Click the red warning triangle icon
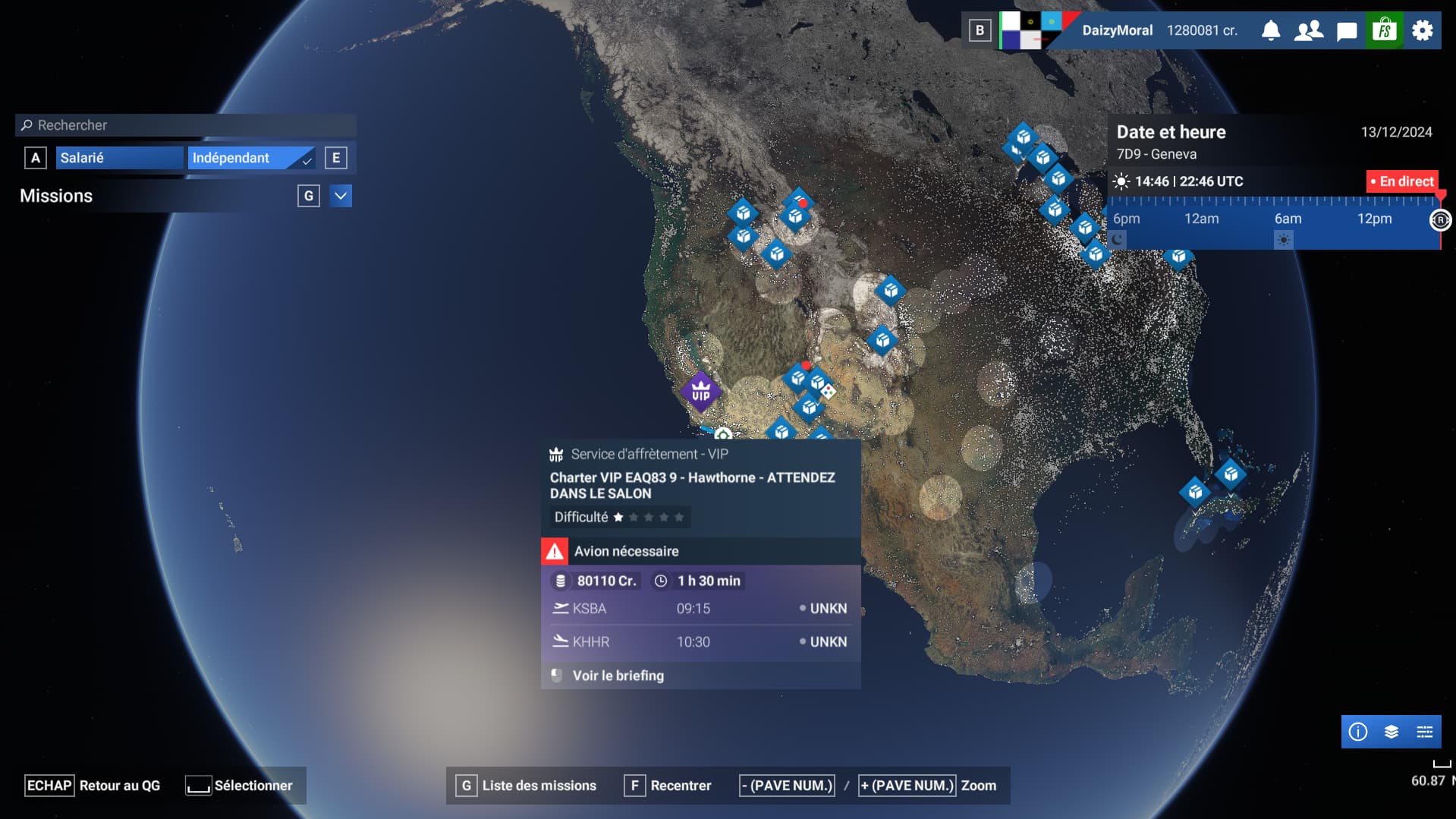 [x=555, y=551]
